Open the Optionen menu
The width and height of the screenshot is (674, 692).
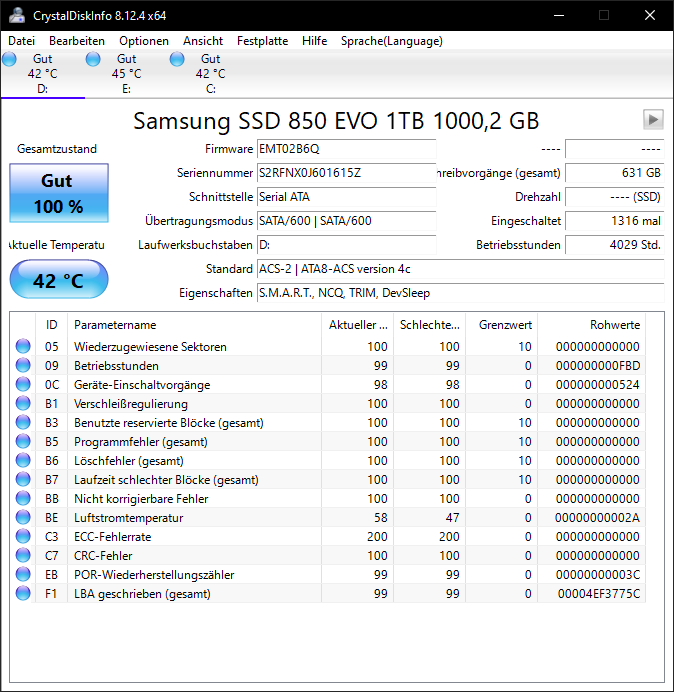(144, 41)
